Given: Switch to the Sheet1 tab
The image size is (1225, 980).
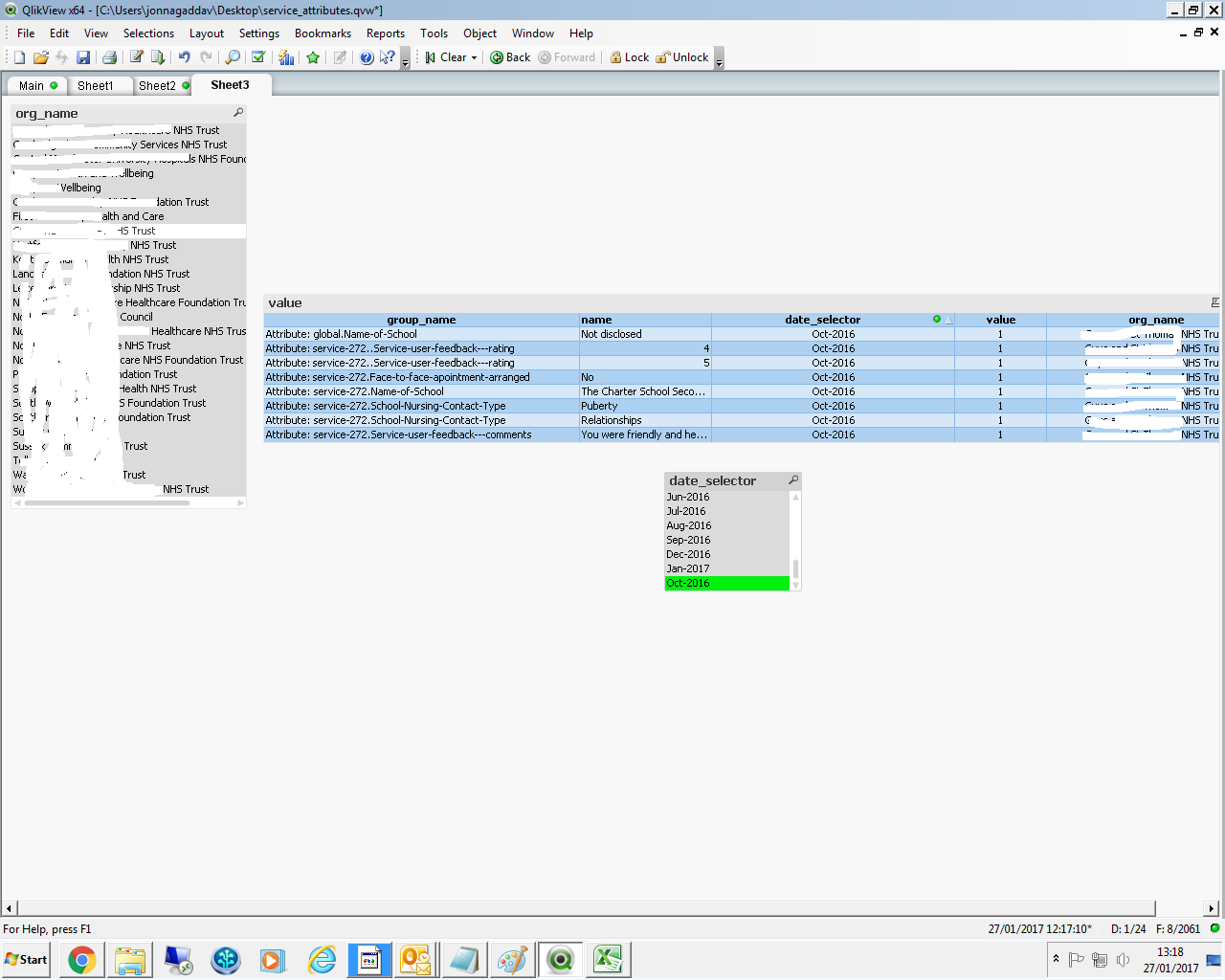Looking at the screenshot, I should [95, 86].
